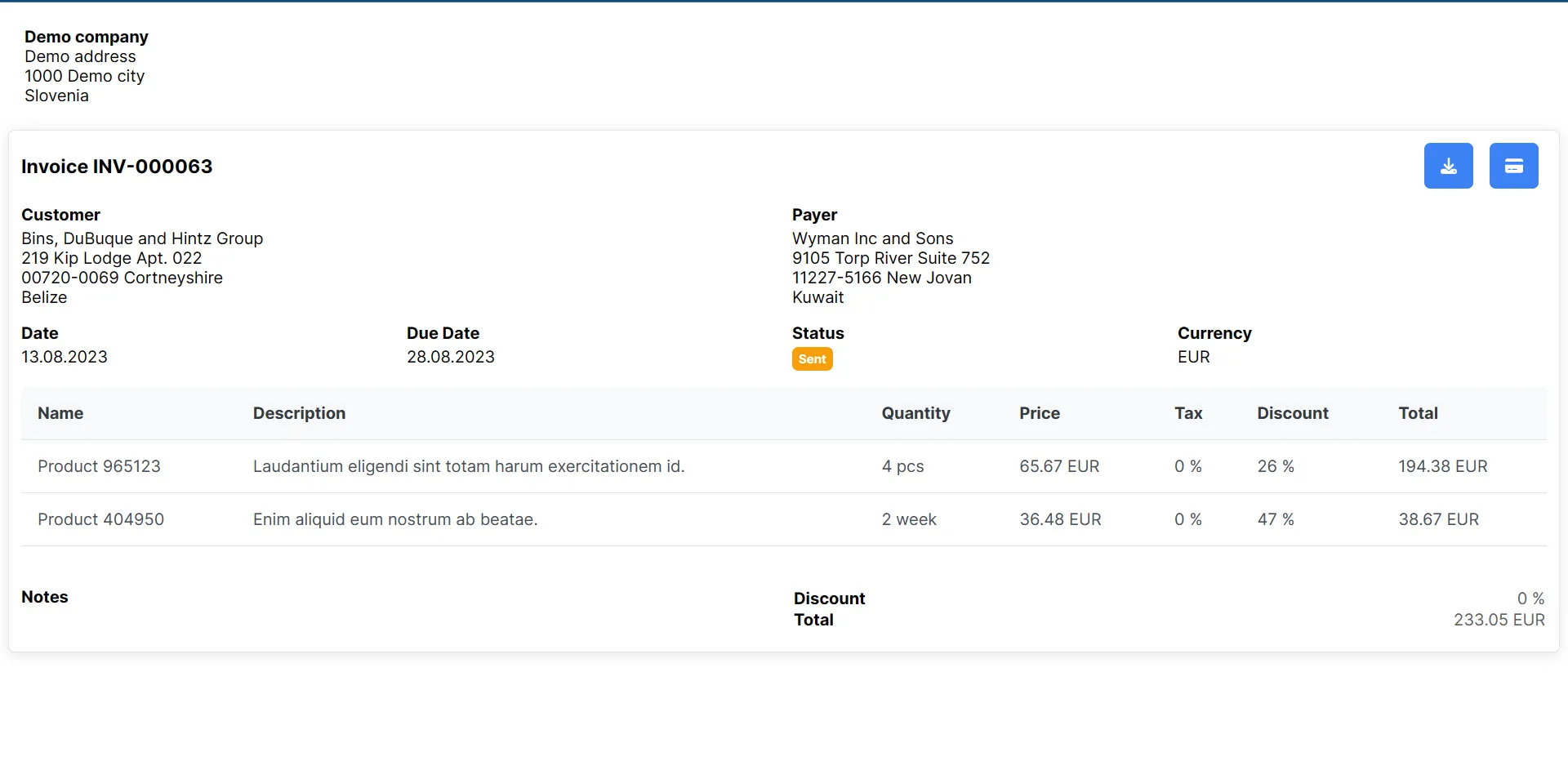Open Product 965123 row
Image resolution: width=1568 pixels, height=761 pixels.
pos(99,466)
